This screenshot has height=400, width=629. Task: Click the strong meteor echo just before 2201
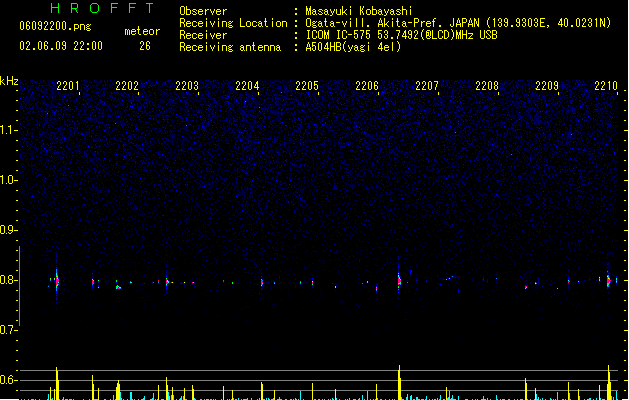pos(57,280)
